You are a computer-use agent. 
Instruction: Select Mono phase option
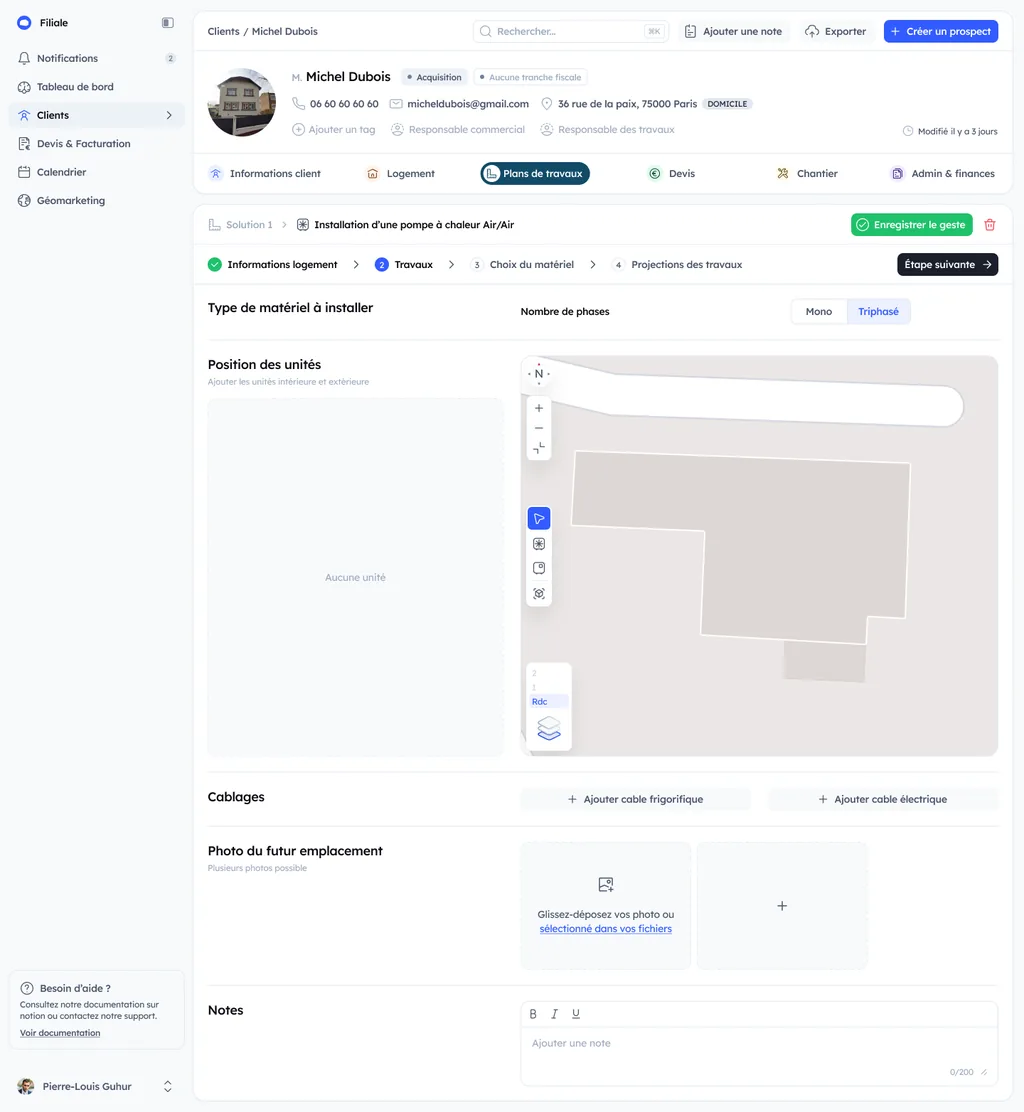818,311
